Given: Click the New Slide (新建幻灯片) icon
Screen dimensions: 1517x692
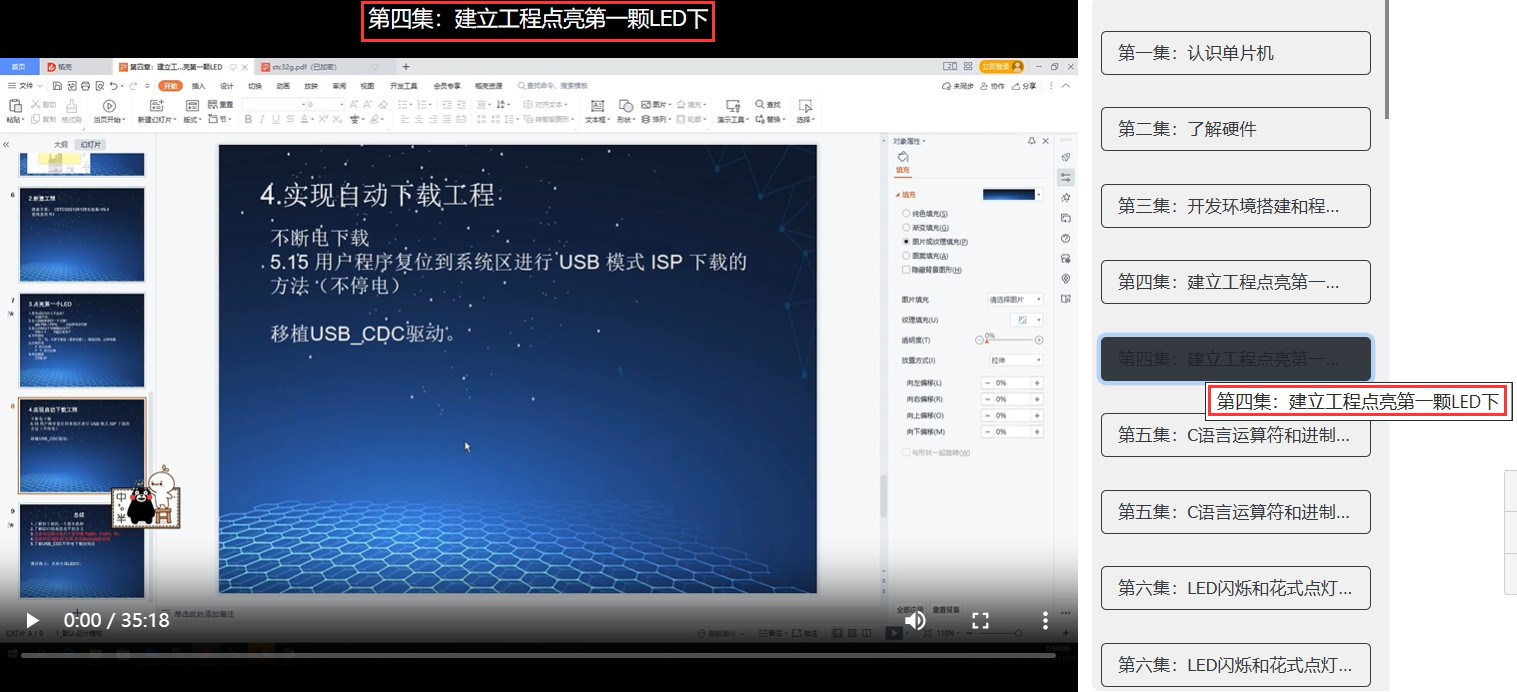Looking at the screenshot, I should pos(156,105).
